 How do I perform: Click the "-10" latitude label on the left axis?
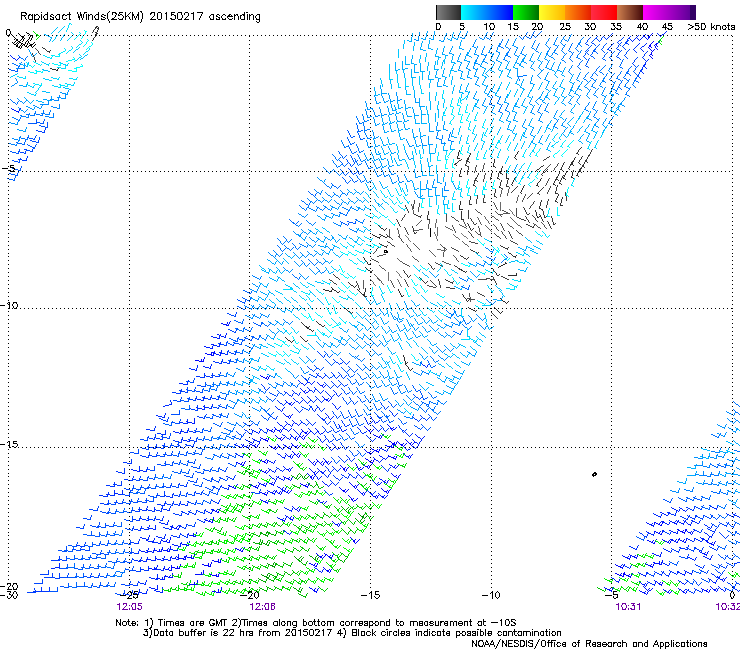tap(9, 305)
